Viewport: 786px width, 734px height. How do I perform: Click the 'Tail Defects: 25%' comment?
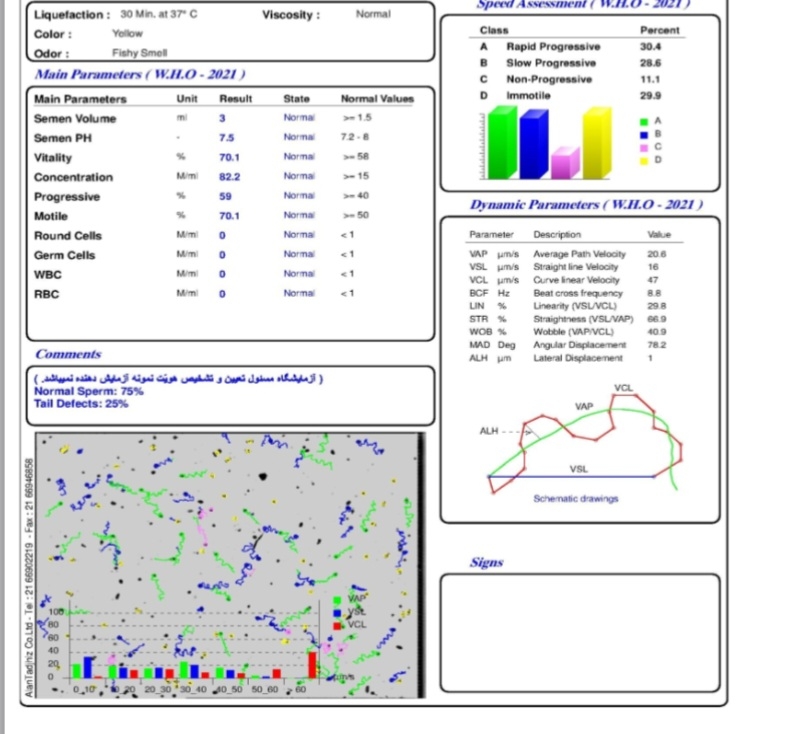81,404
